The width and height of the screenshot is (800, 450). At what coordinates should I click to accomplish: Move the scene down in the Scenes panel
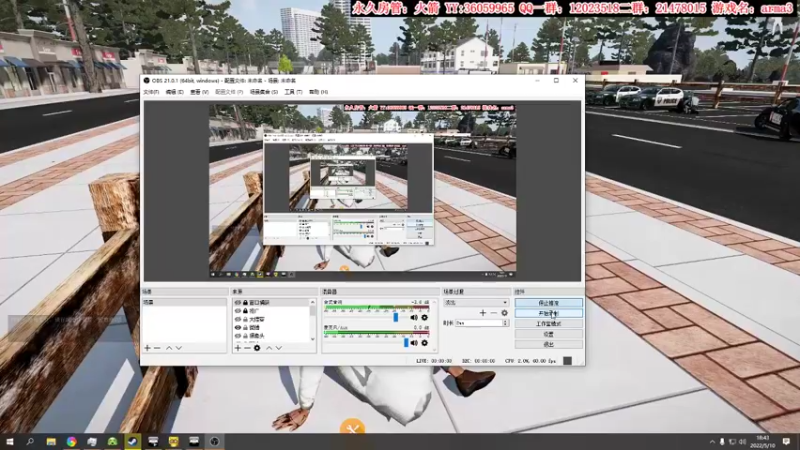coord(179,348)
